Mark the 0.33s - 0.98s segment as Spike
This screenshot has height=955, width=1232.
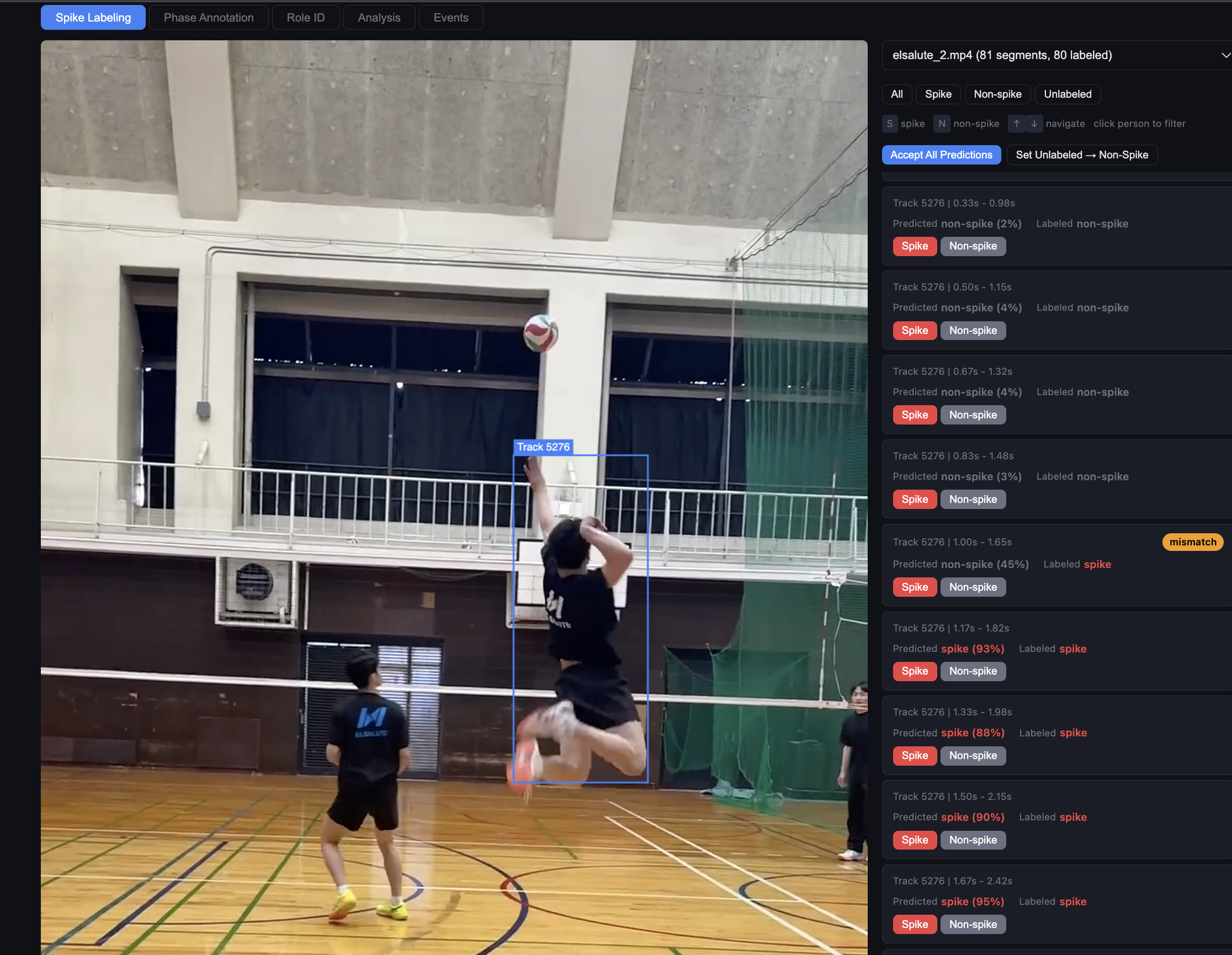(914, 246)
